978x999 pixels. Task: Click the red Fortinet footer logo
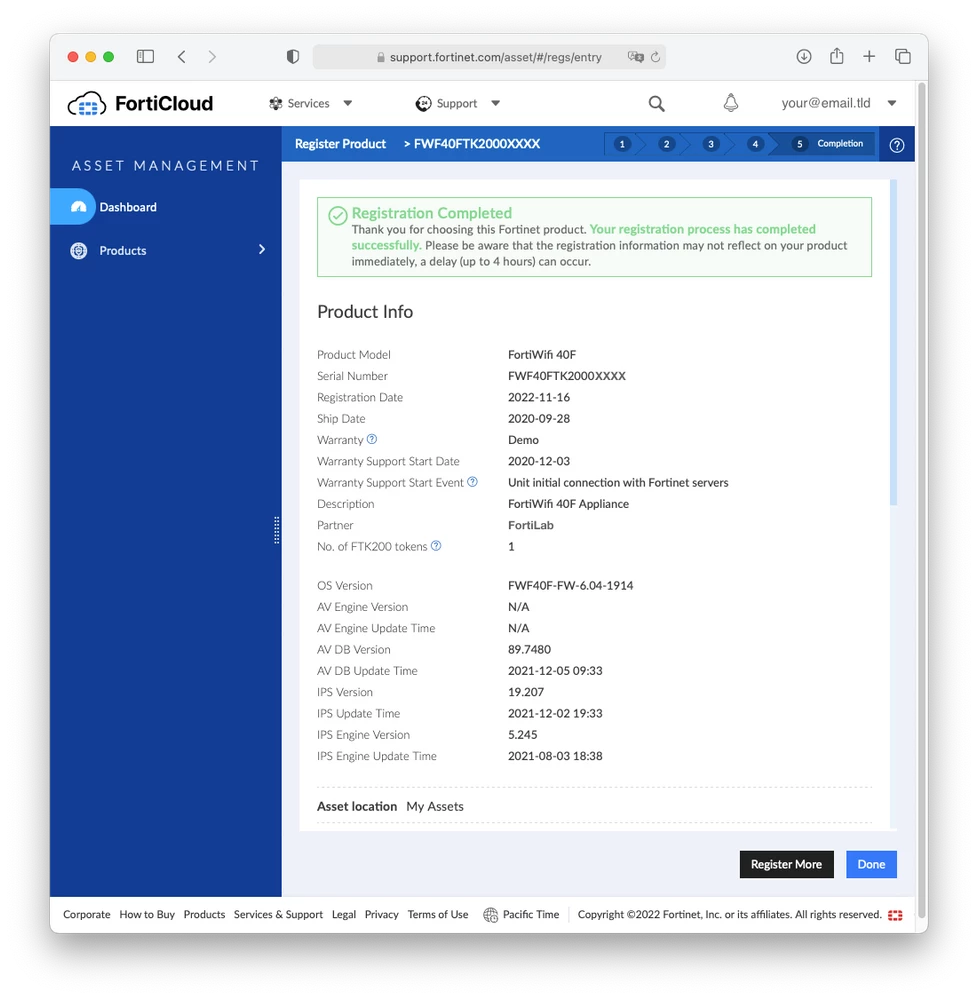895,915
